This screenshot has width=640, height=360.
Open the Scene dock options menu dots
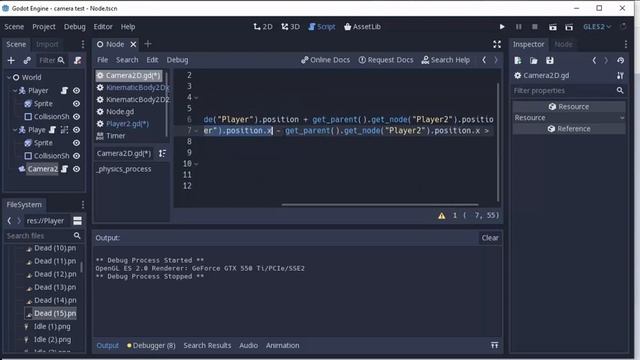click(83, 44)
